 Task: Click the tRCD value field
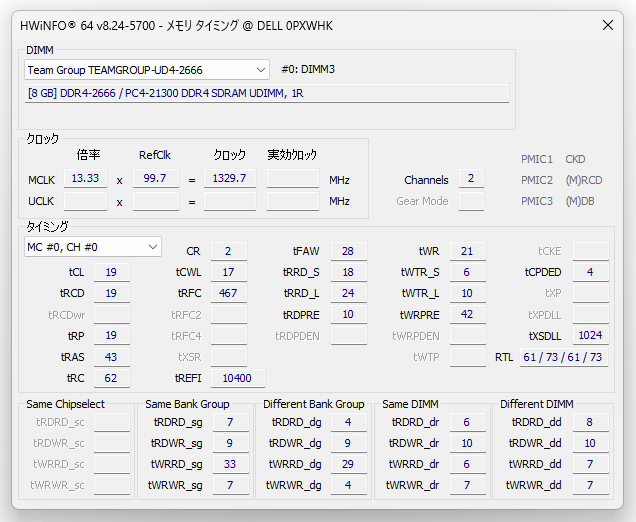click(112, 293)
